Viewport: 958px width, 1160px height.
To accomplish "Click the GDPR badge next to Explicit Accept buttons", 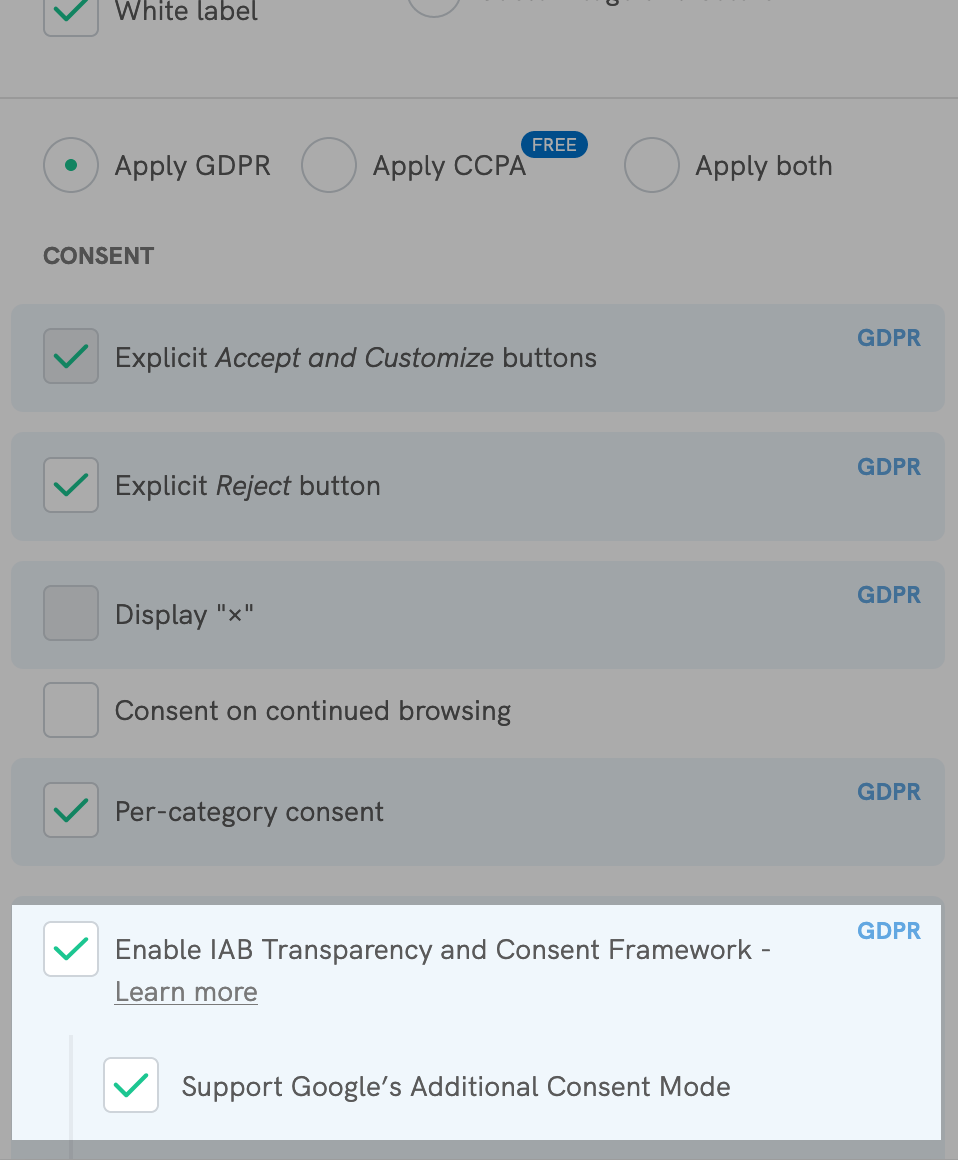I will (888, 338).
